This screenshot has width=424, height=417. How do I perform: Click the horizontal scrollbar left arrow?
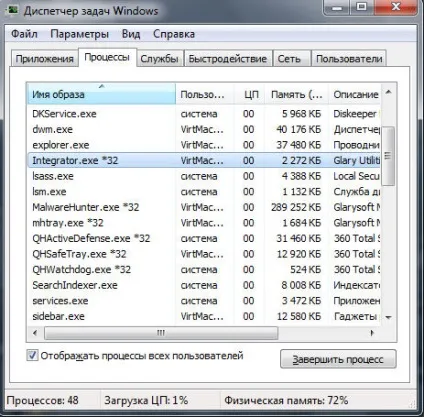(x=35, y=332)
